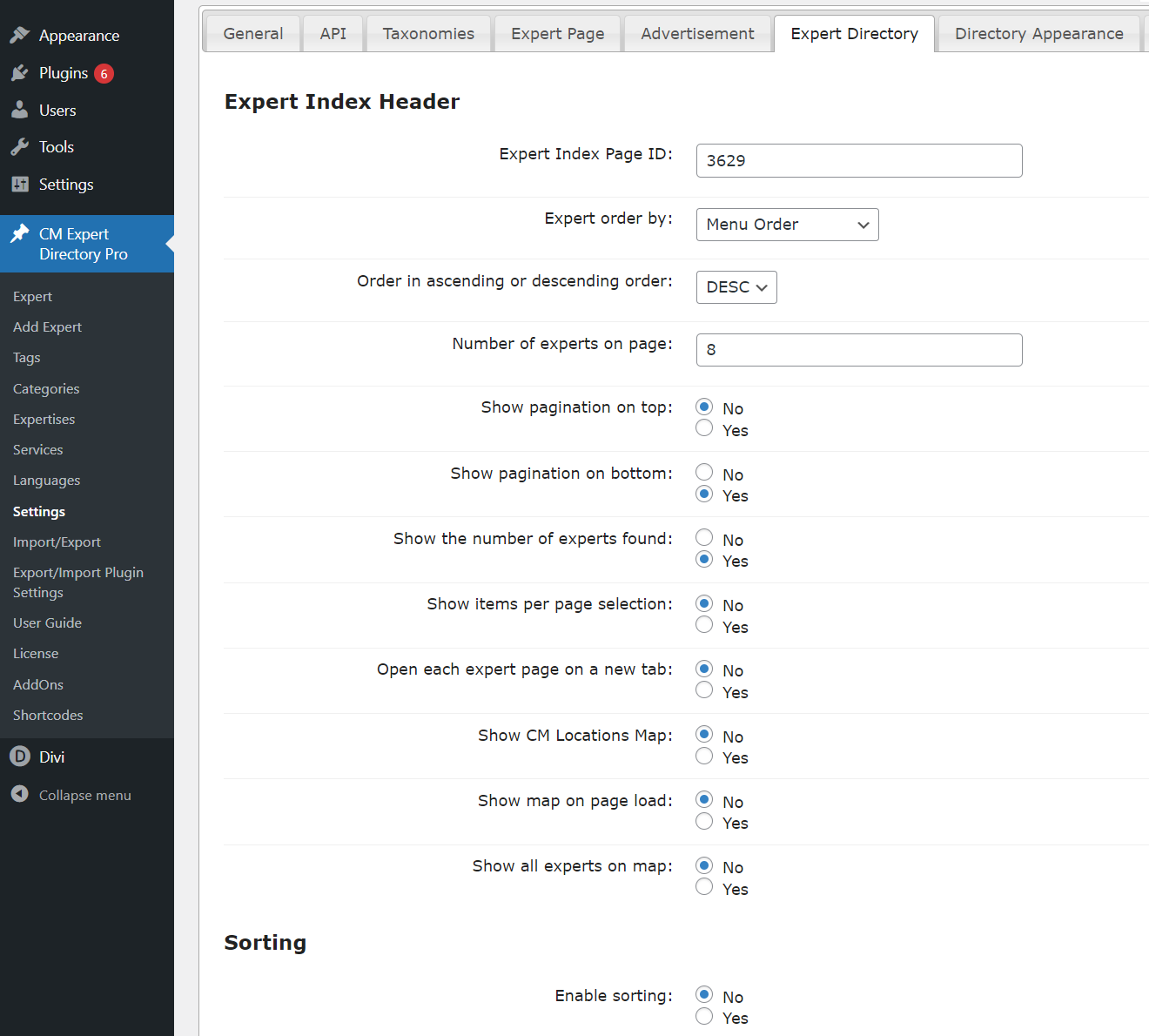
Task: Select Yes for Enable sorting
Action: tap(704, 1016)
